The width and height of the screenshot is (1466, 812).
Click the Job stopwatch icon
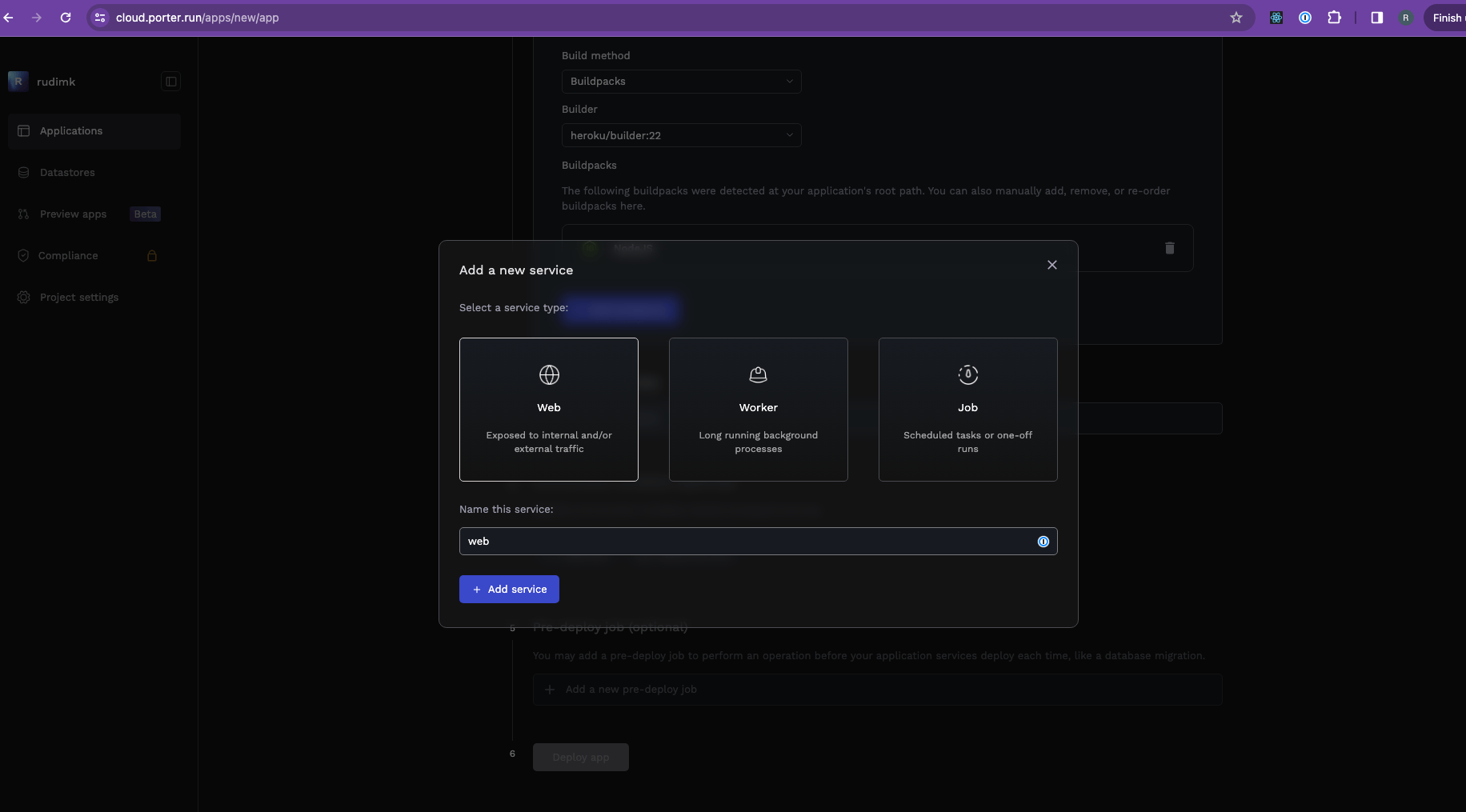[967, 374]
